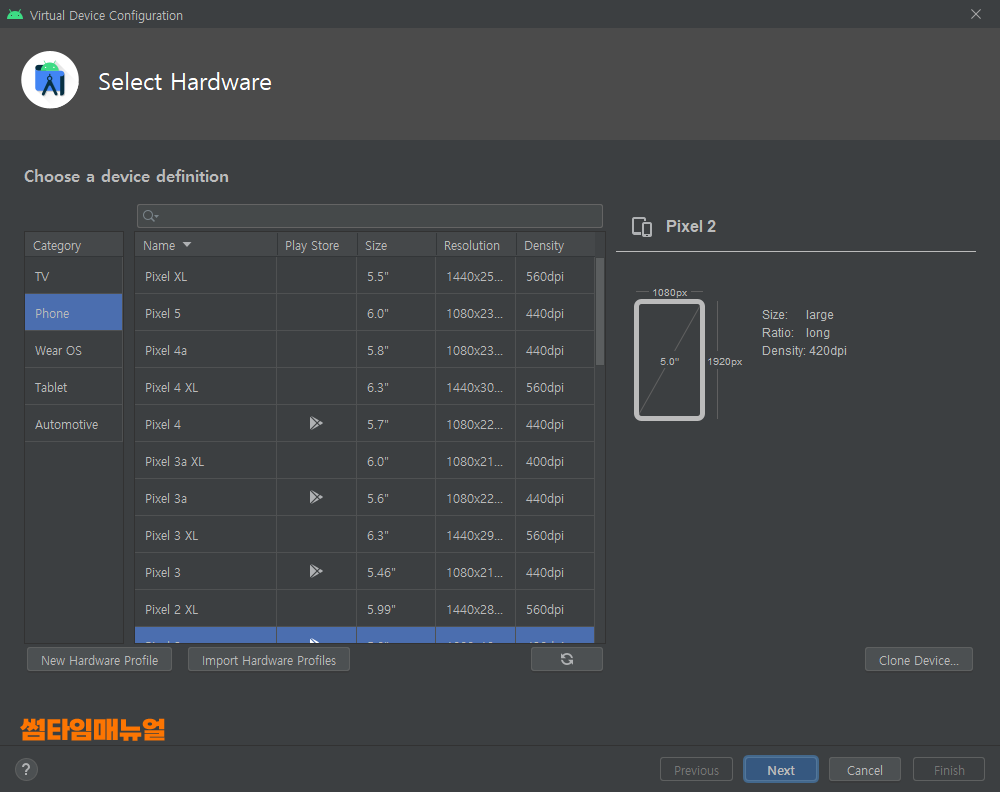1000x792 pixels.
Task: Click the device list vertical scrollbar
Action: click(599, 311)
